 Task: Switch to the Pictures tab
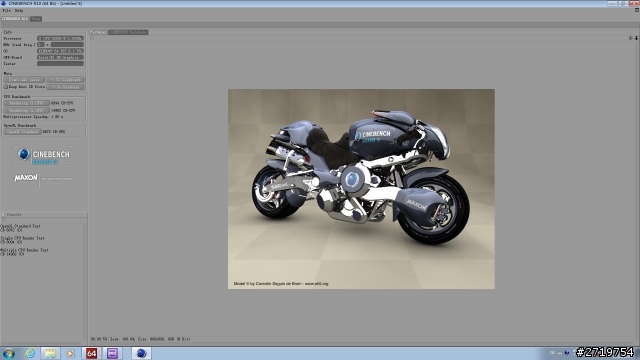98,32
